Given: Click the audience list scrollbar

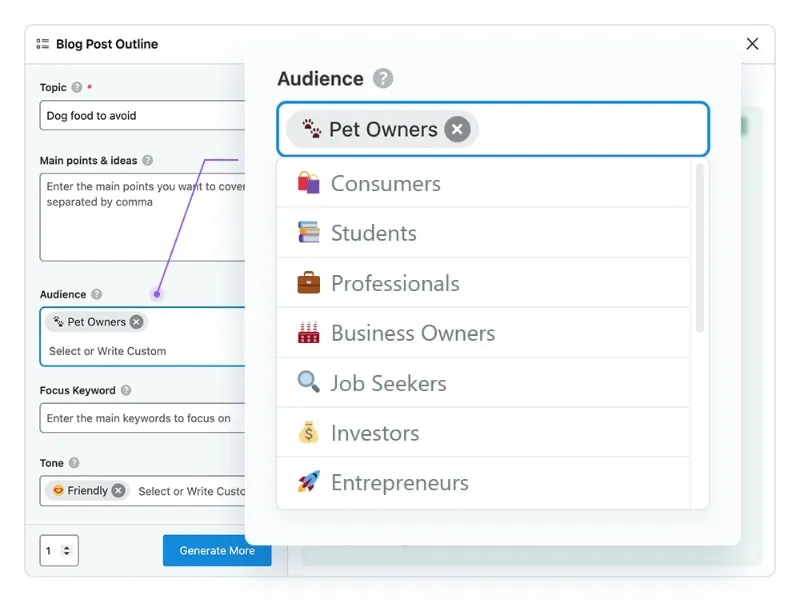Looking at the screenshot, I should click(699, 250).
